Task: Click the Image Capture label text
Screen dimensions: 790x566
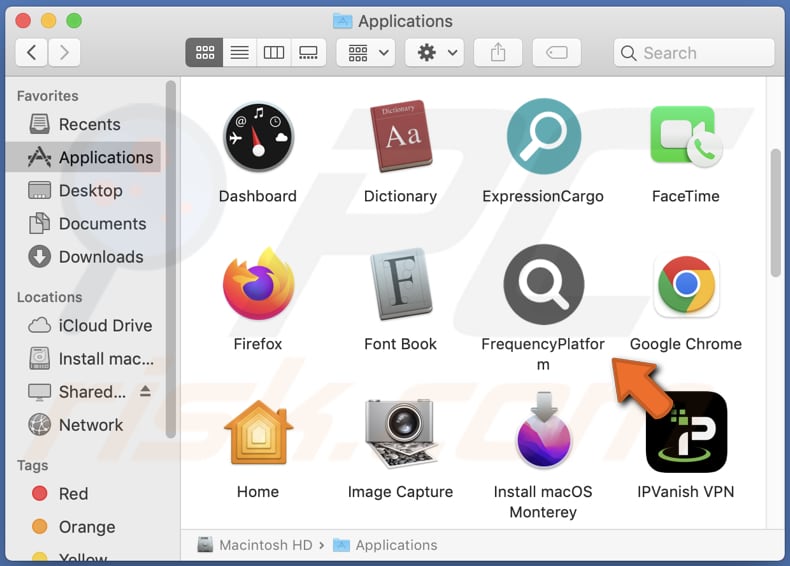Action: pos(401,491)
